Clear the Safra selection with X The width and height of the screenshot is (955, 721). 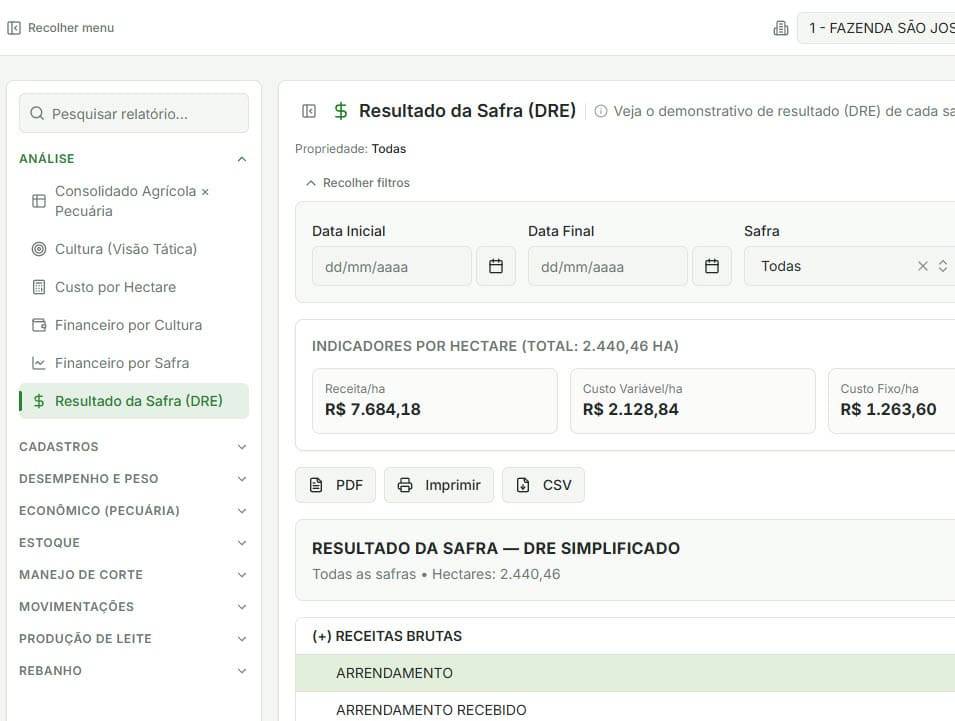tap(923, 266)
